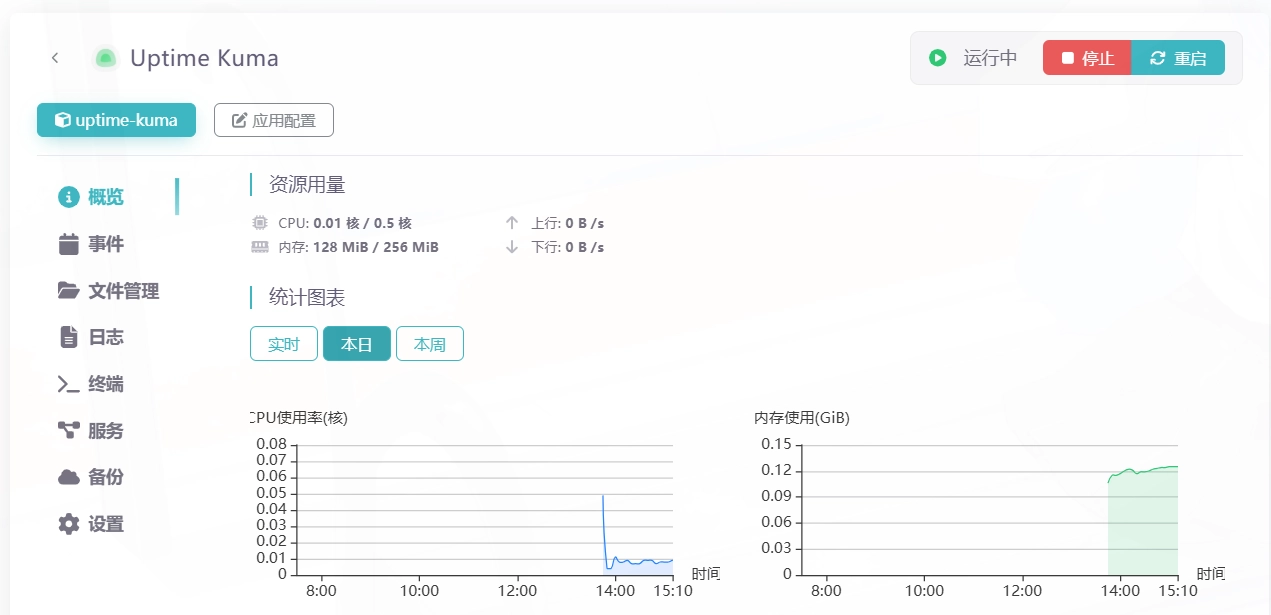Open the 终端 terminal section
Viewport: 1271px width, 615px height.
[106, 384]
